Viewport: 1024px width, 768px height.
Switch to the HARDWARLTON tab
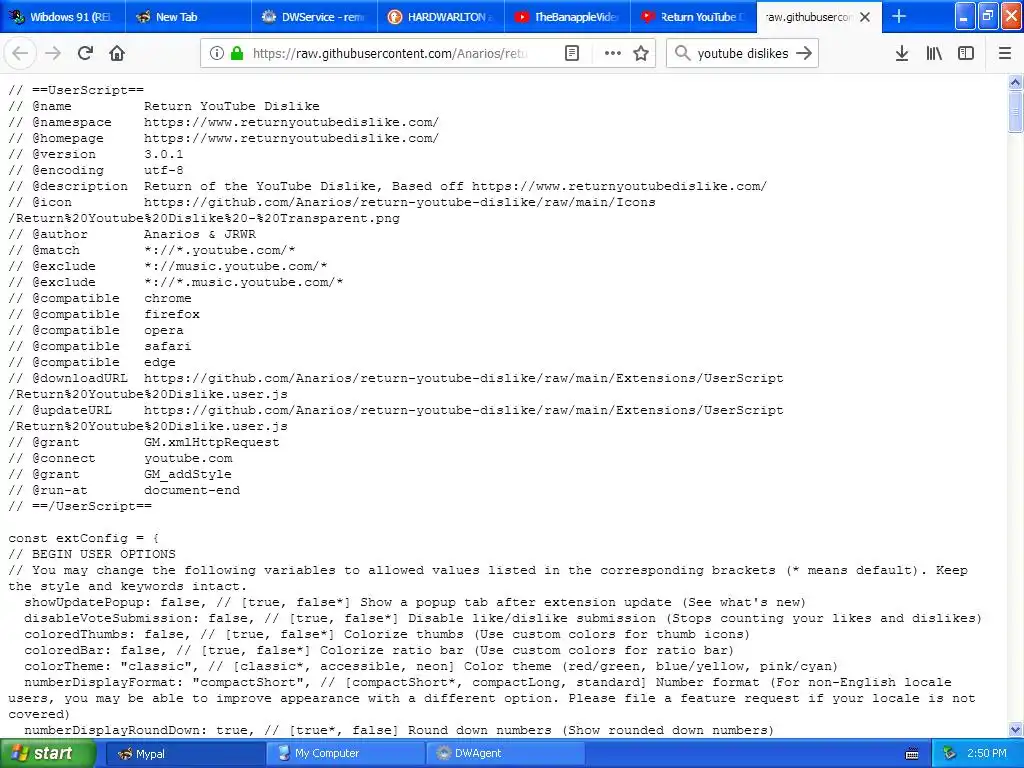pos(441,17)
